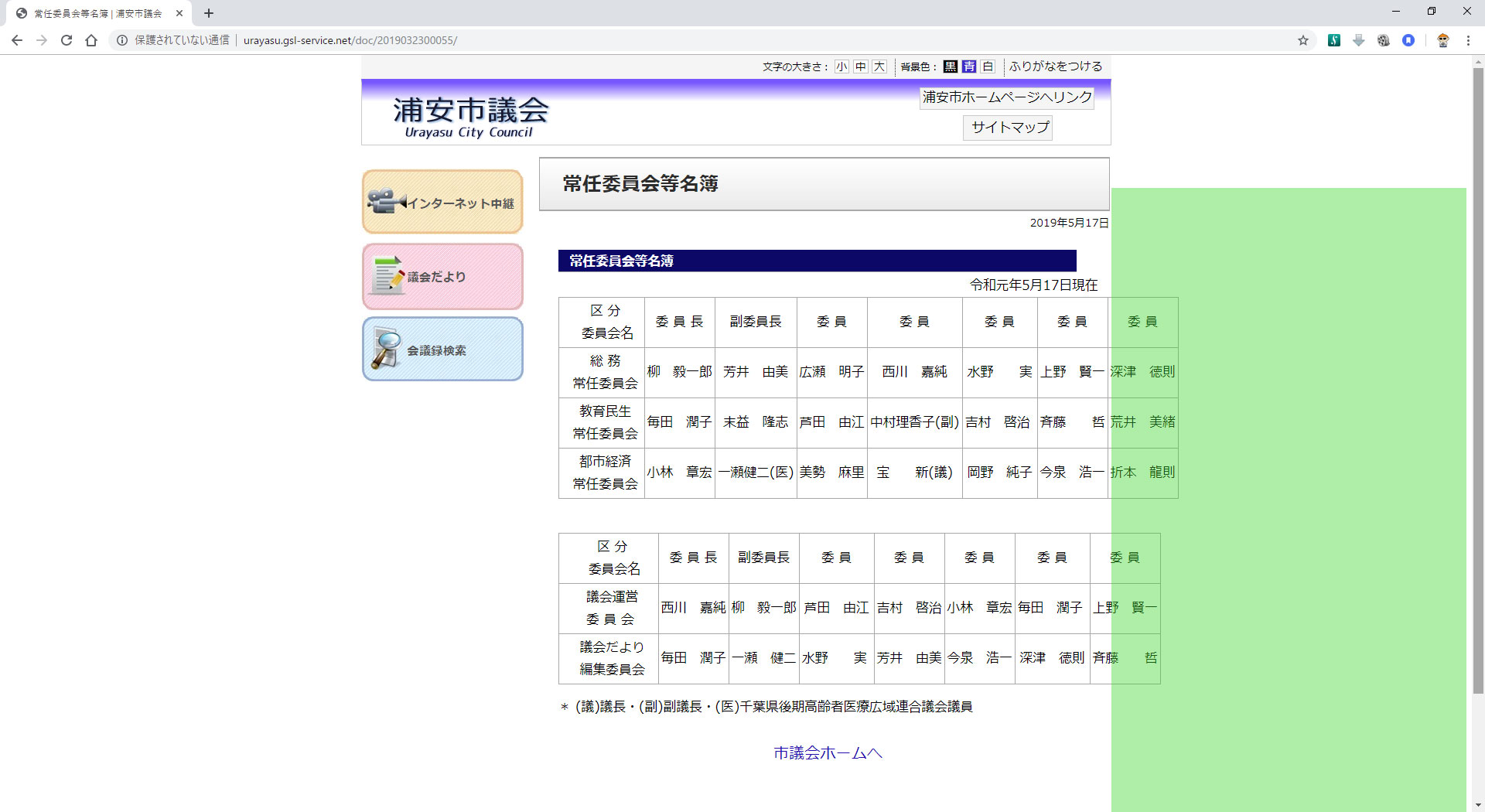Go back with the browser back arrow
Screen dimensions: 1485x812
click(x=17, y=40)
